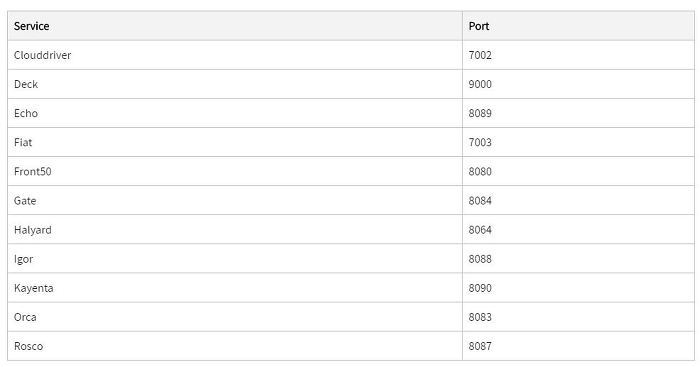Click port value 8080

(x=480, y=171)
